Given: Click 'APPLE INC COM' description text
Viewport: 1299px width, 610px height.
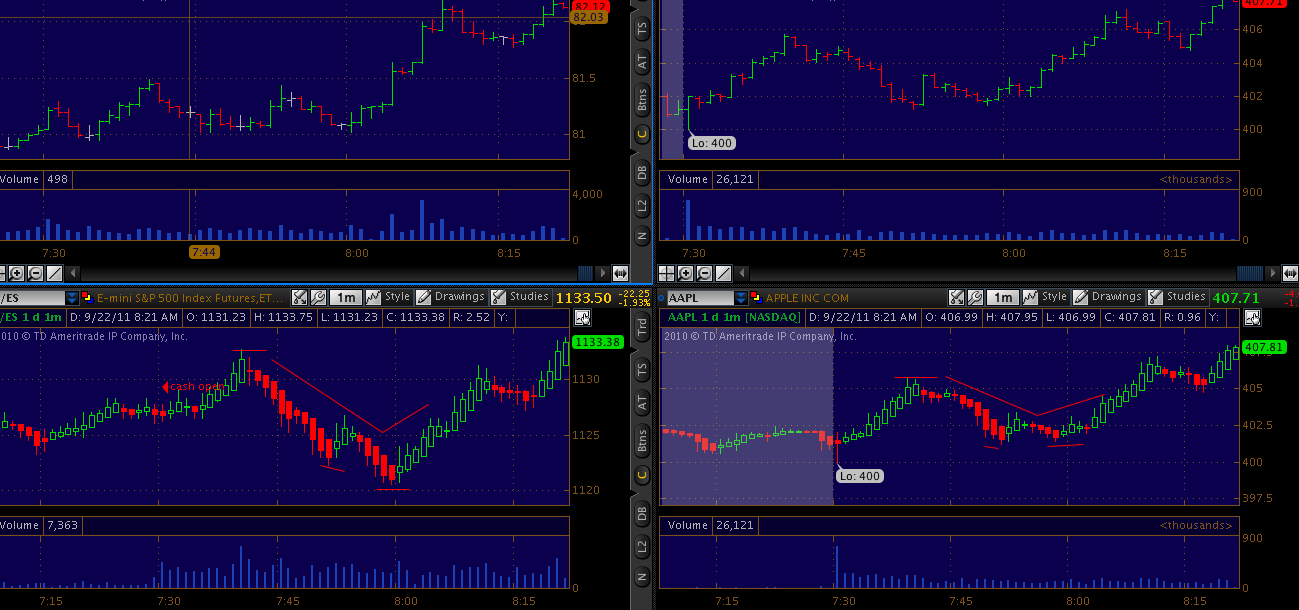Looking at the screenshot, I should [807, 298].
